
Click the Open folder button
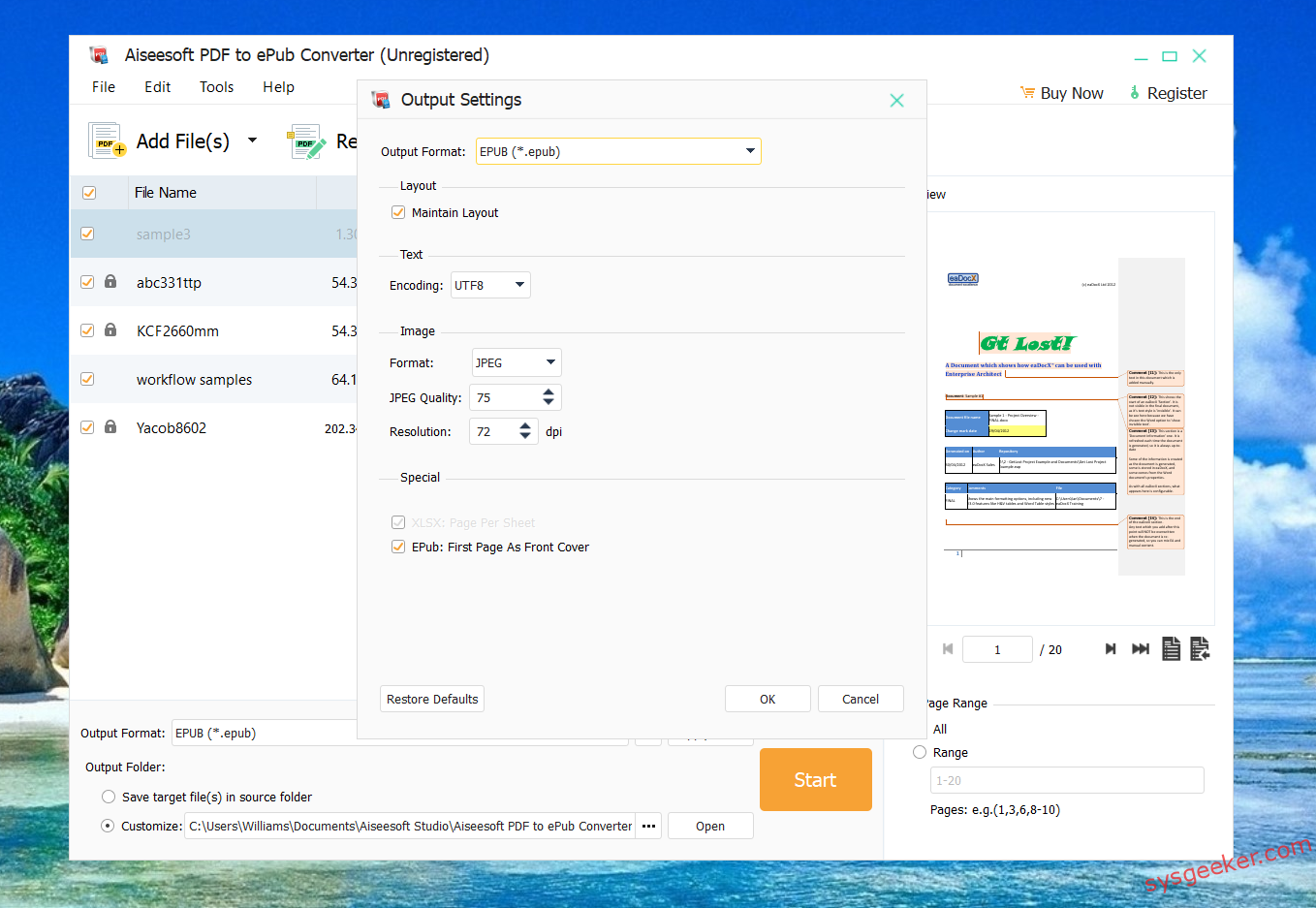pos(710,827)
